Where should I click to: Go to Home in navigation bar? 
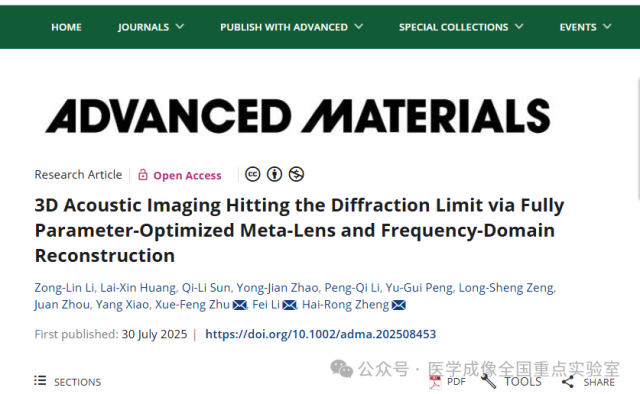coord(66,27)
